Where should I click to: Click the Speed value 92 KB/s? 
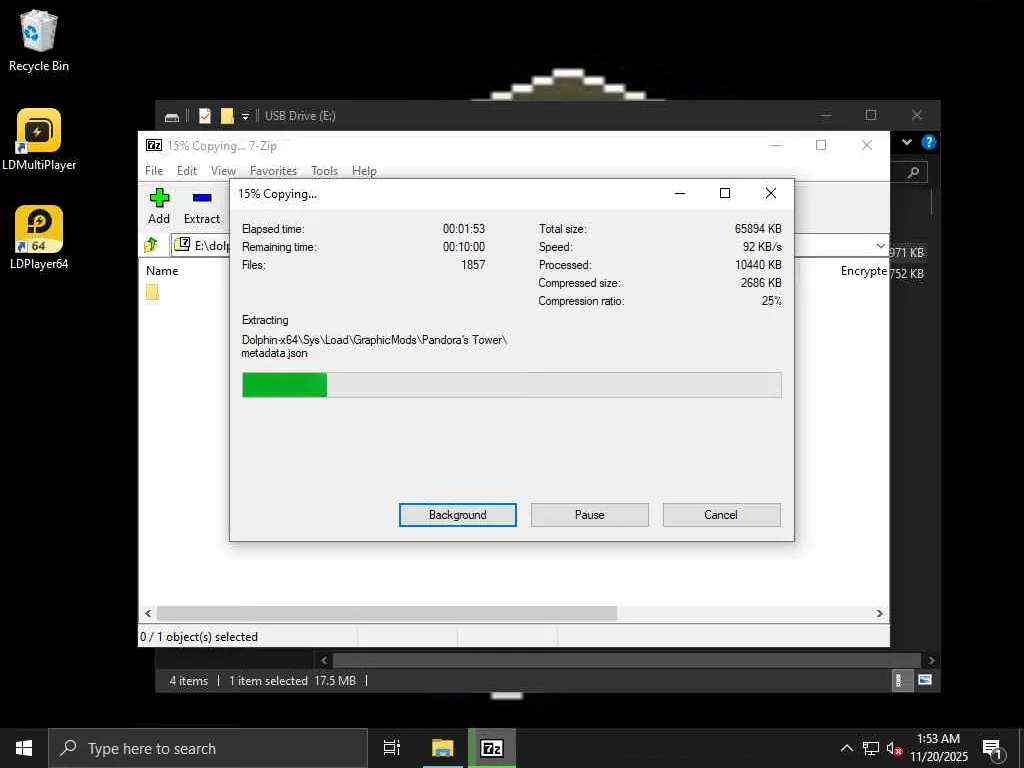point(762,247)
